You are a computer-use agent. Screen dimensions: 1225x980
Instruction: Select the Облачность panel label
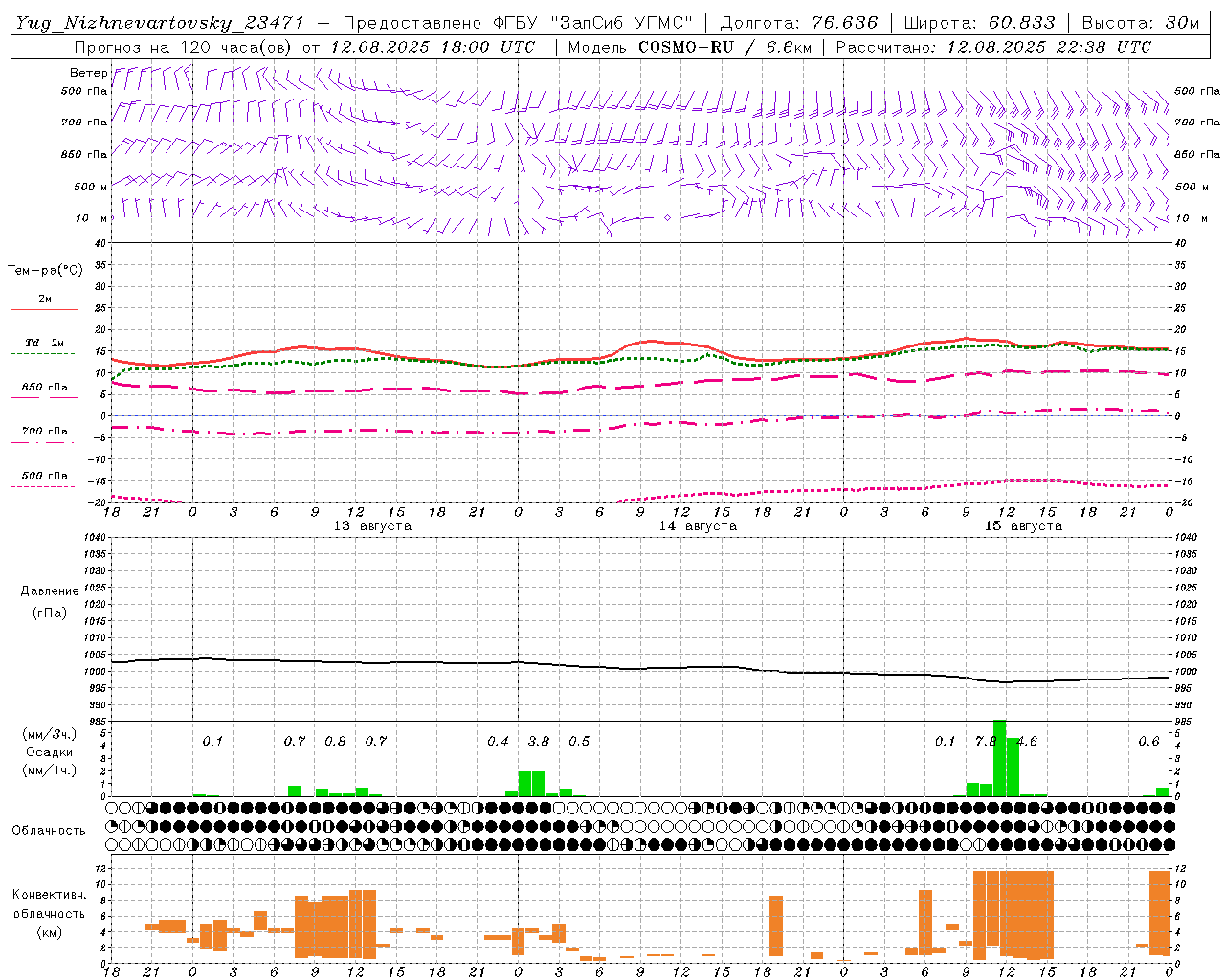49,830
